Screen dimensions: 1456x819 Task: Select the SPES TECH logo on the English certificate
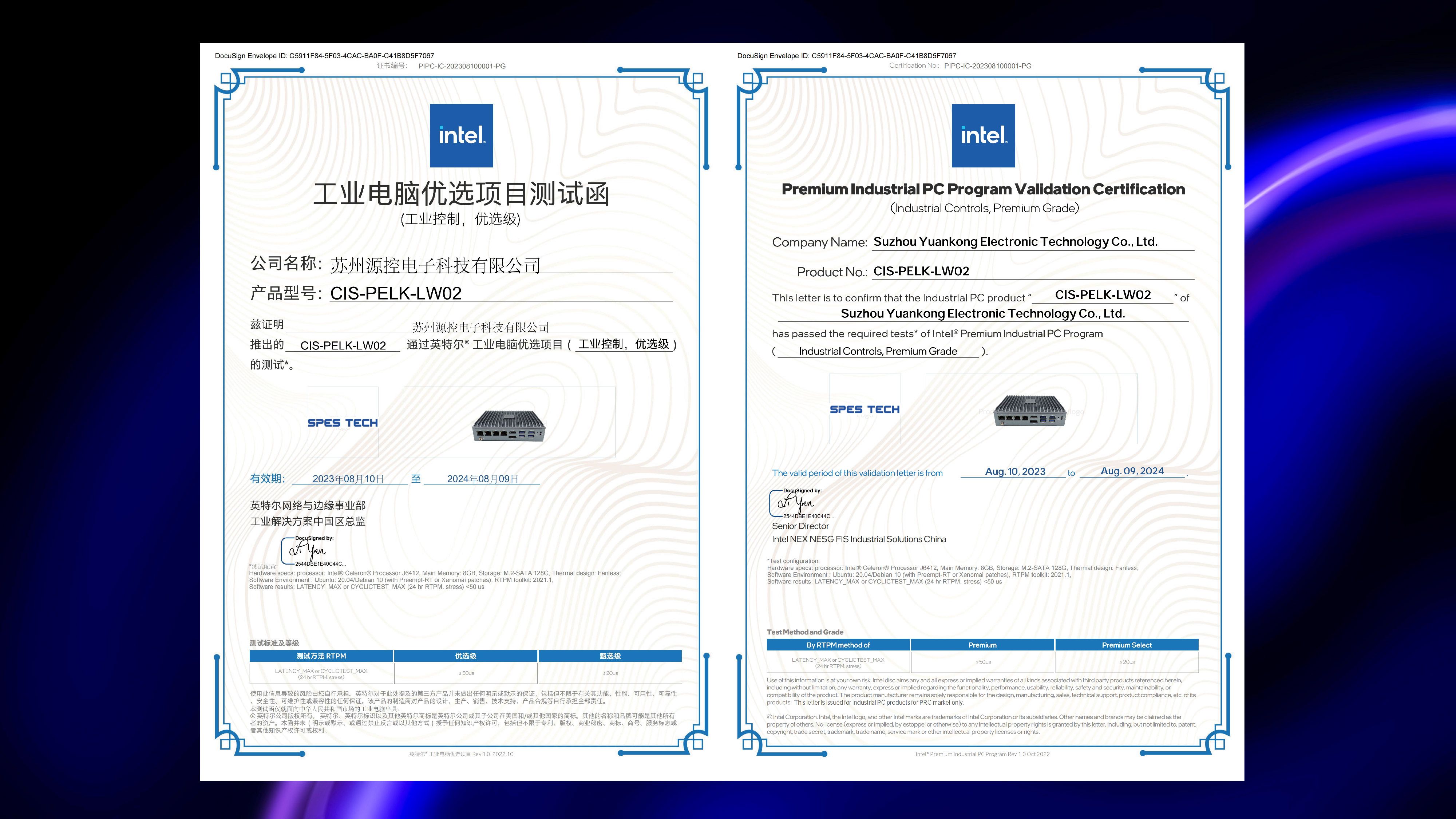tap(865, 409)
